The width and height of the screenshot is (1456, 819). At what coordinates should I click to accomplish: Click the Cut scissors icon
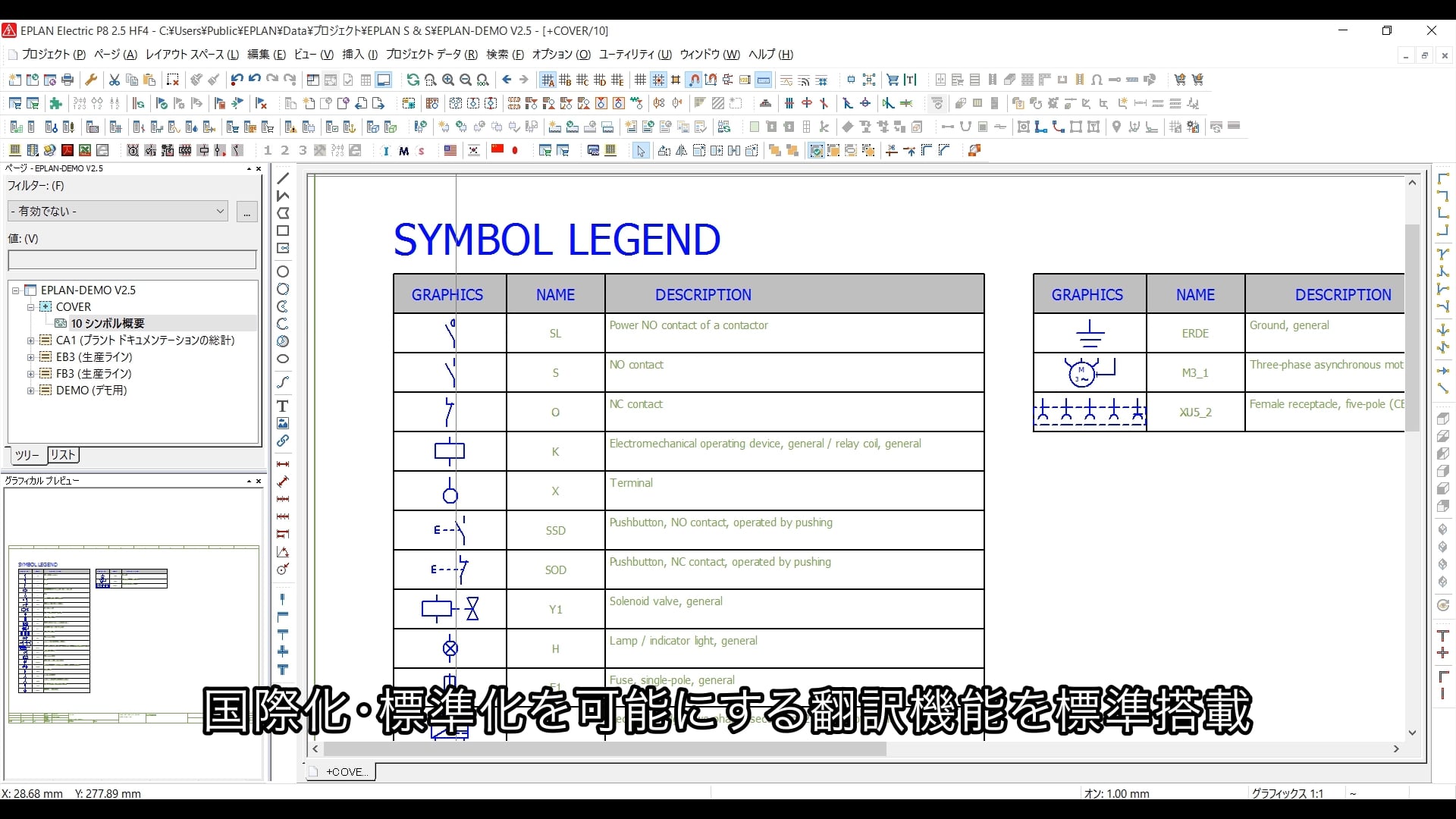click(115, 80)
